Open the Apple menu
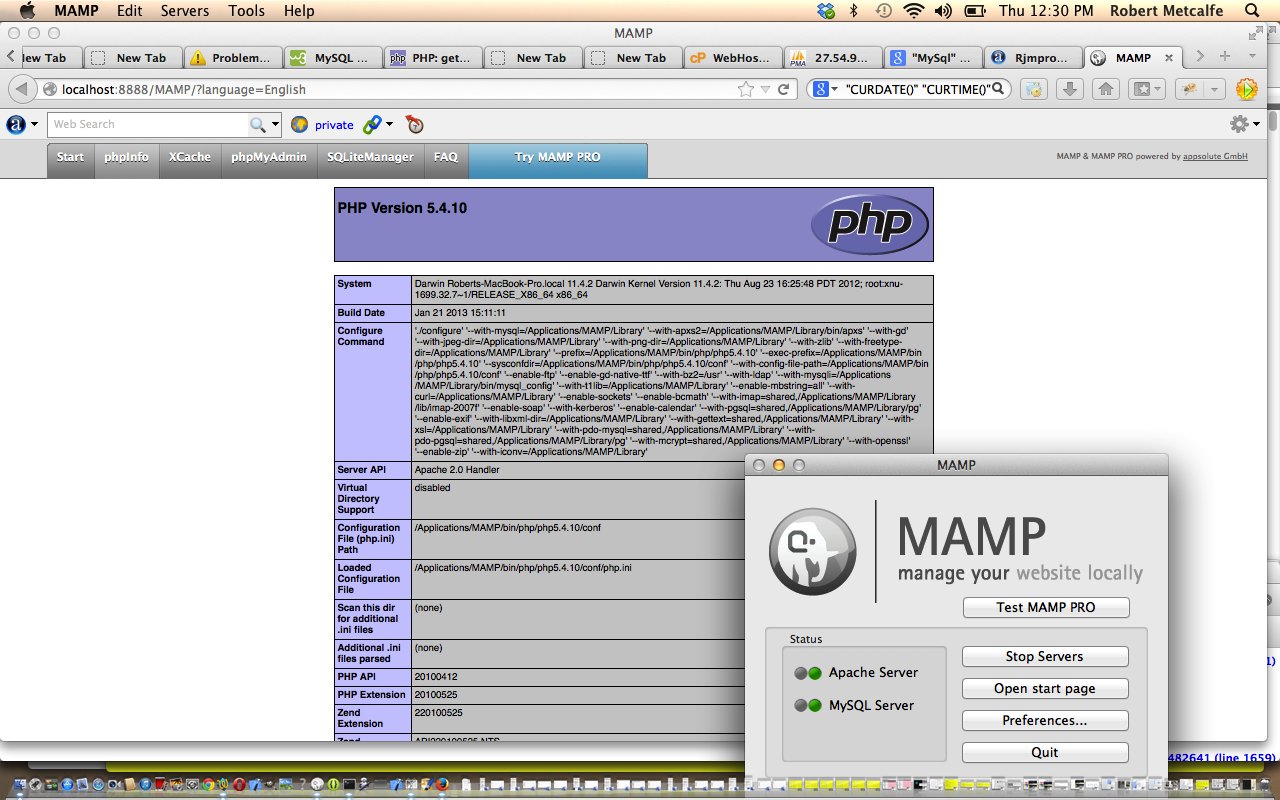1280x800 pixels. [27, 11]
